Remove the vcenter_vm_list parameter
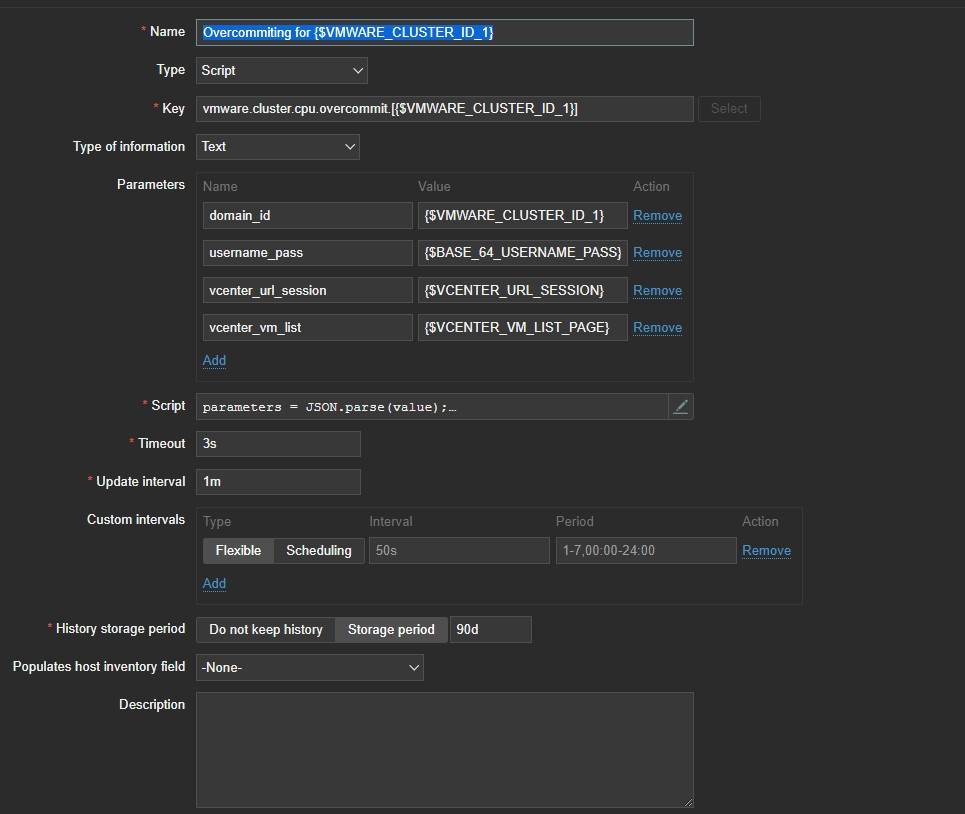This screenshot has width=965, height=814. click(x=657, y=328)
